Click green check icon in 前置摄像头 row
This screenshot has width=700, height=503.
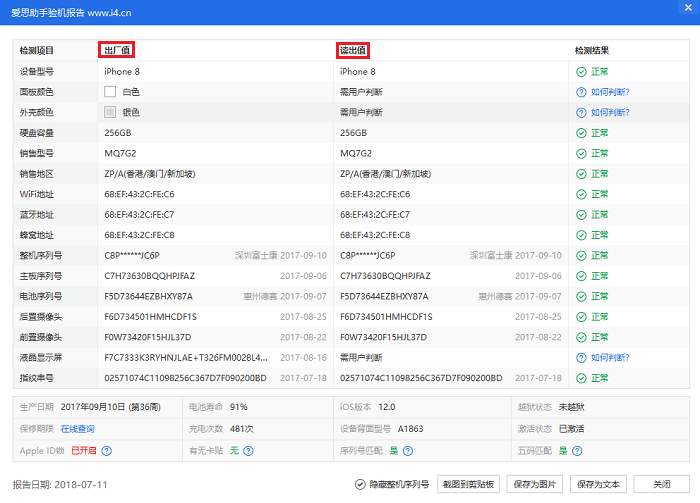point(581,337)
